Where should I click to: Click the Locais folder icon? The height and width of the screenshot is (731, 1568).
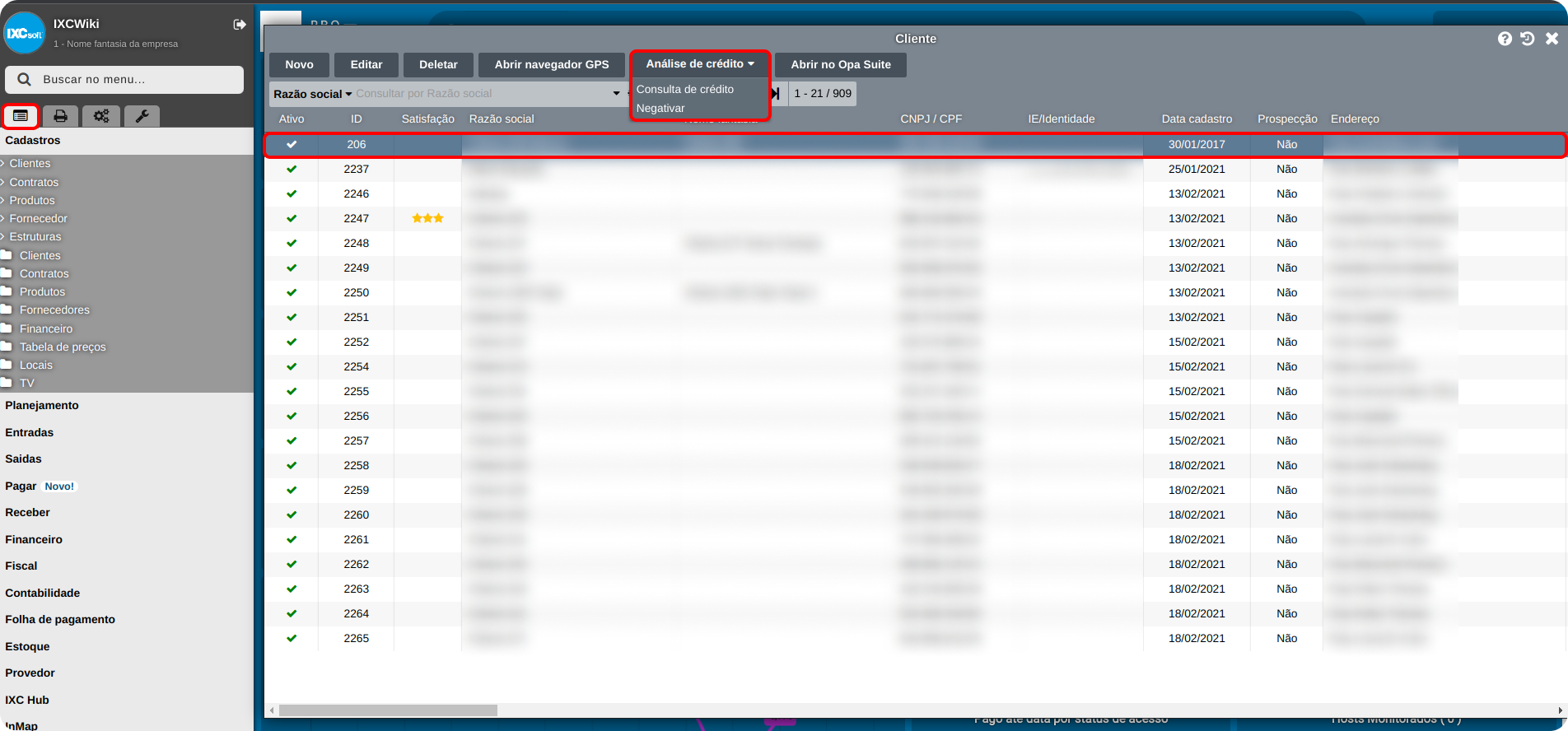[7, 365]
